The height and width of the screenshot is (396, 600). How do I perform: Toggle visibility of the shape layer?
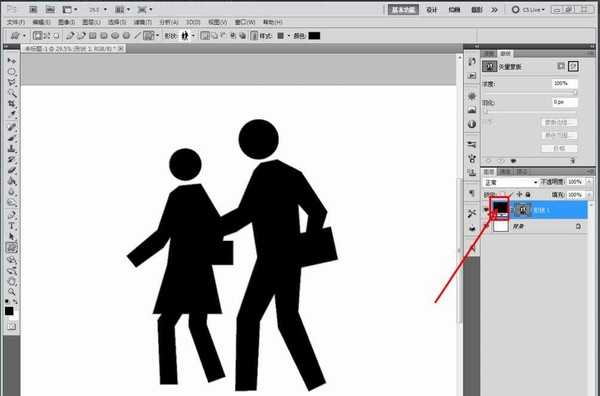[x=486, y=210]
